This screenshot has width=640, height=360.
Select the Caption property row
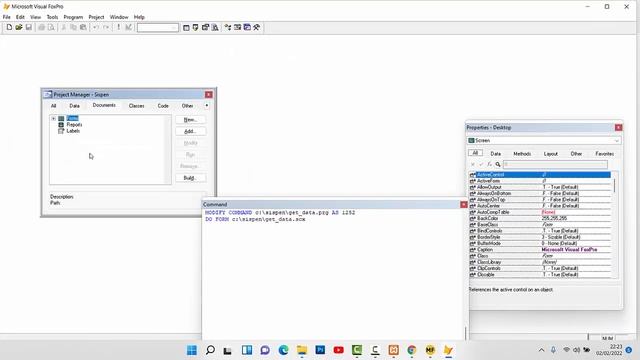[x=540, y=249]
